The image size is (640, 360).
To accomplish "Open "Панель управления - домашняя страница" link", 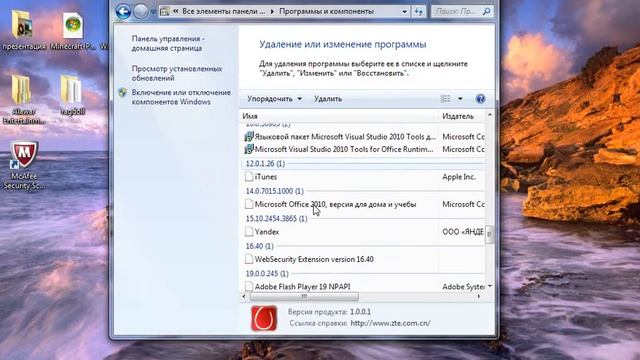I will click(x=168, y=43).
